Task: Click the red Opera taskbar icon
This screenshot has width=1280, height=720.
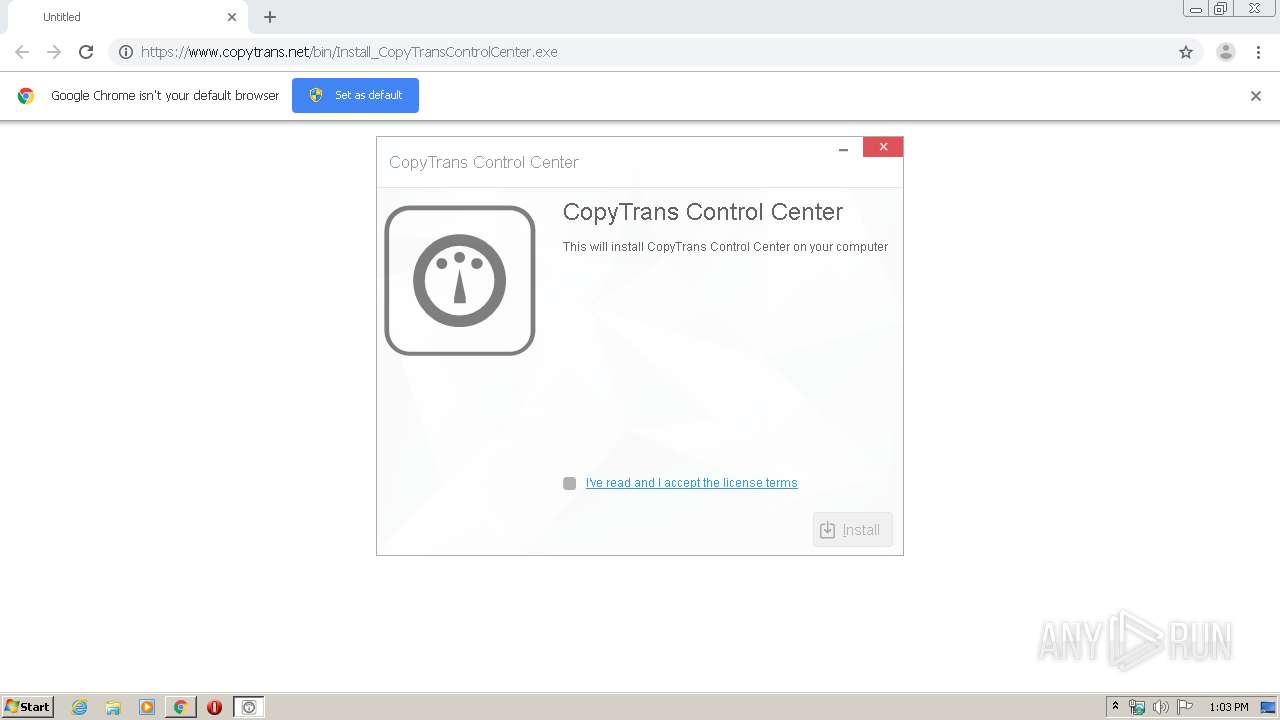Action: 214,707
